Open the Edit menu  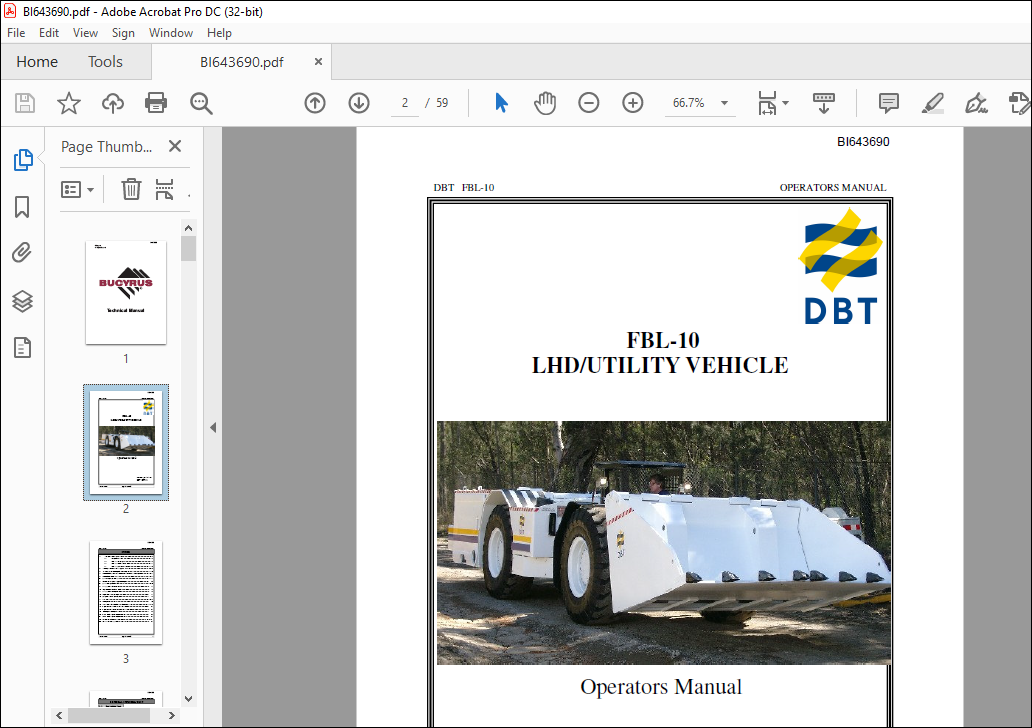click(x=49, y=33)
